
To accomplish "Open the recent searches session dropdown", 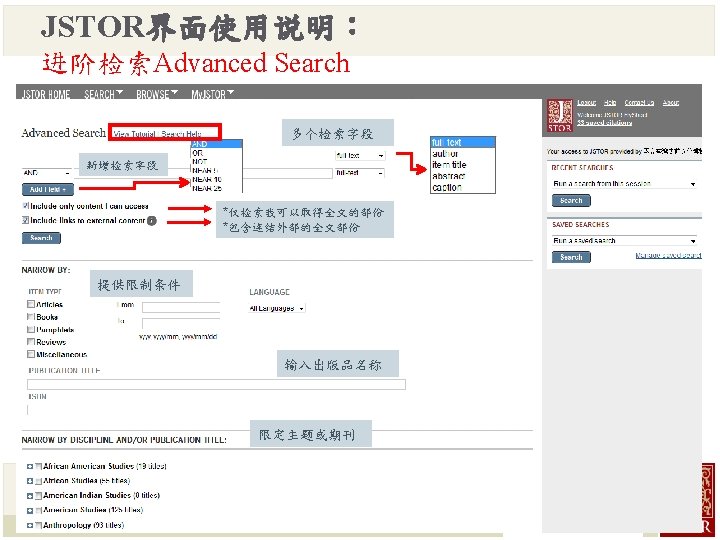I will [x=624, y=184].
